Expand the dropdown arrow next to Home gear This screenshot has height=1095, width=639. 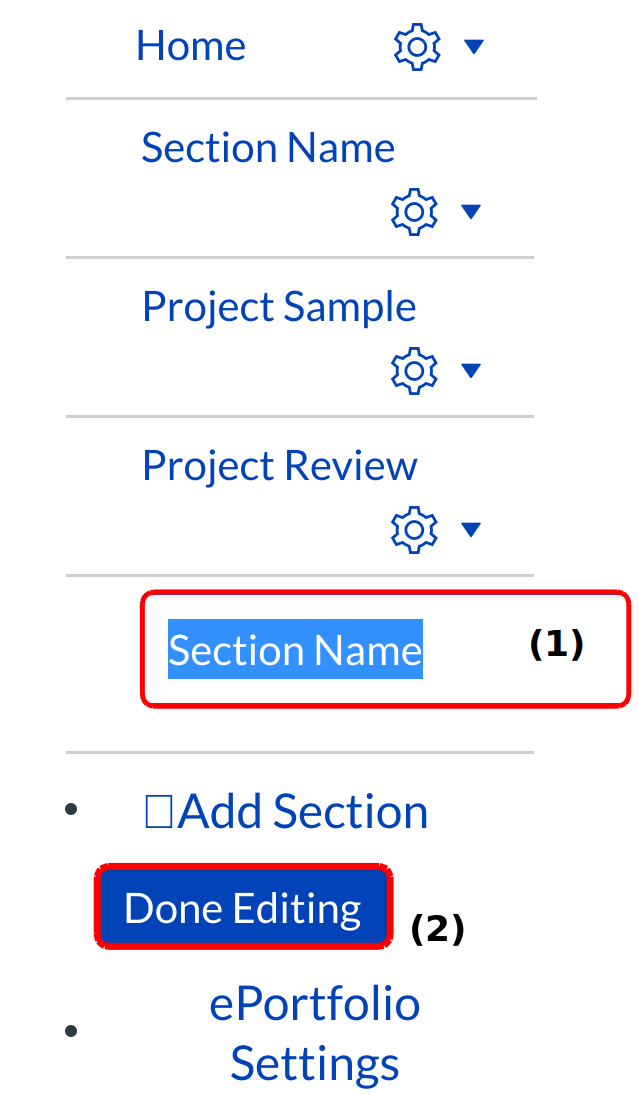pos(474,47)
